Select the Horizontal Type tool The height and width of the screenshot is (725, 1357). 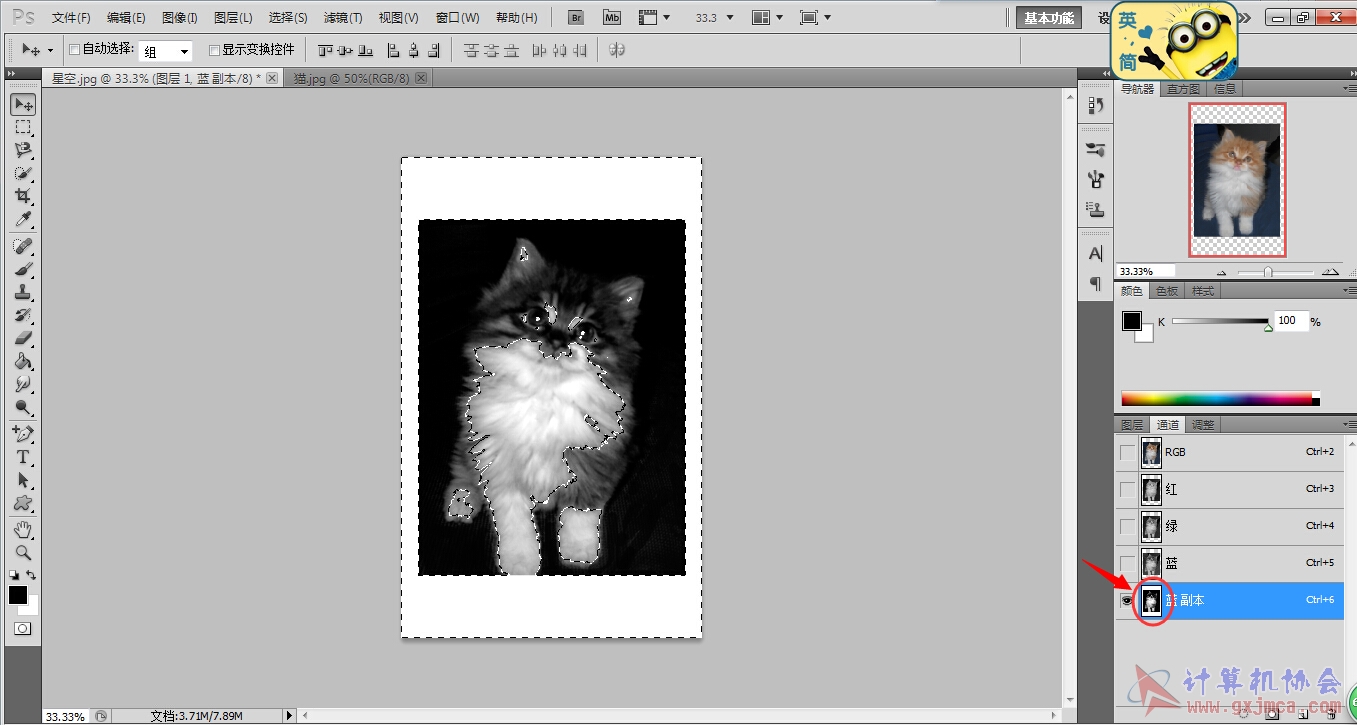[23, 457]
